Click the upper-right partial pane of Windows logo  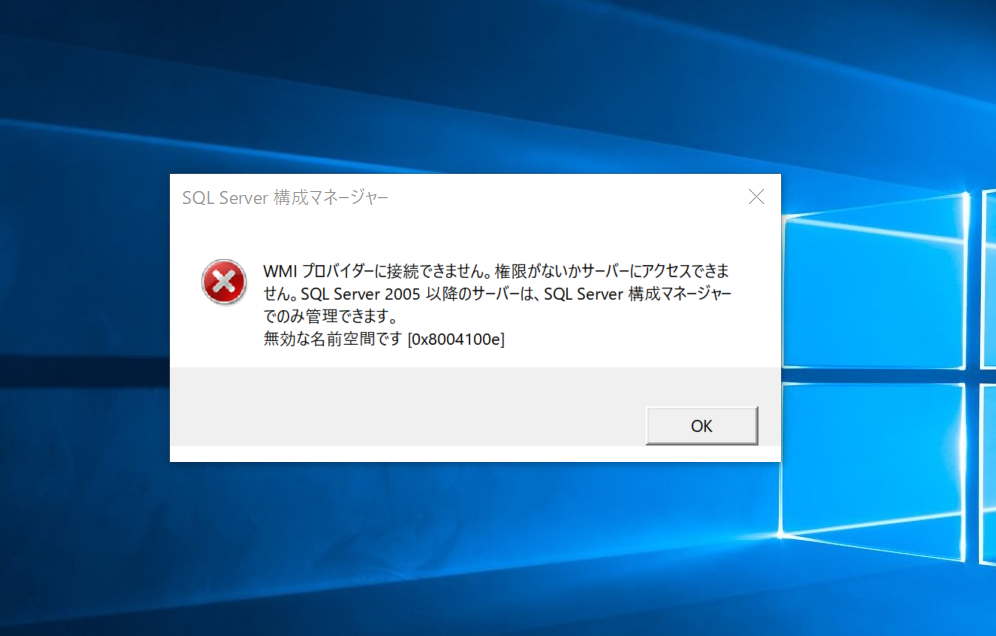click(x=989, y=280)
